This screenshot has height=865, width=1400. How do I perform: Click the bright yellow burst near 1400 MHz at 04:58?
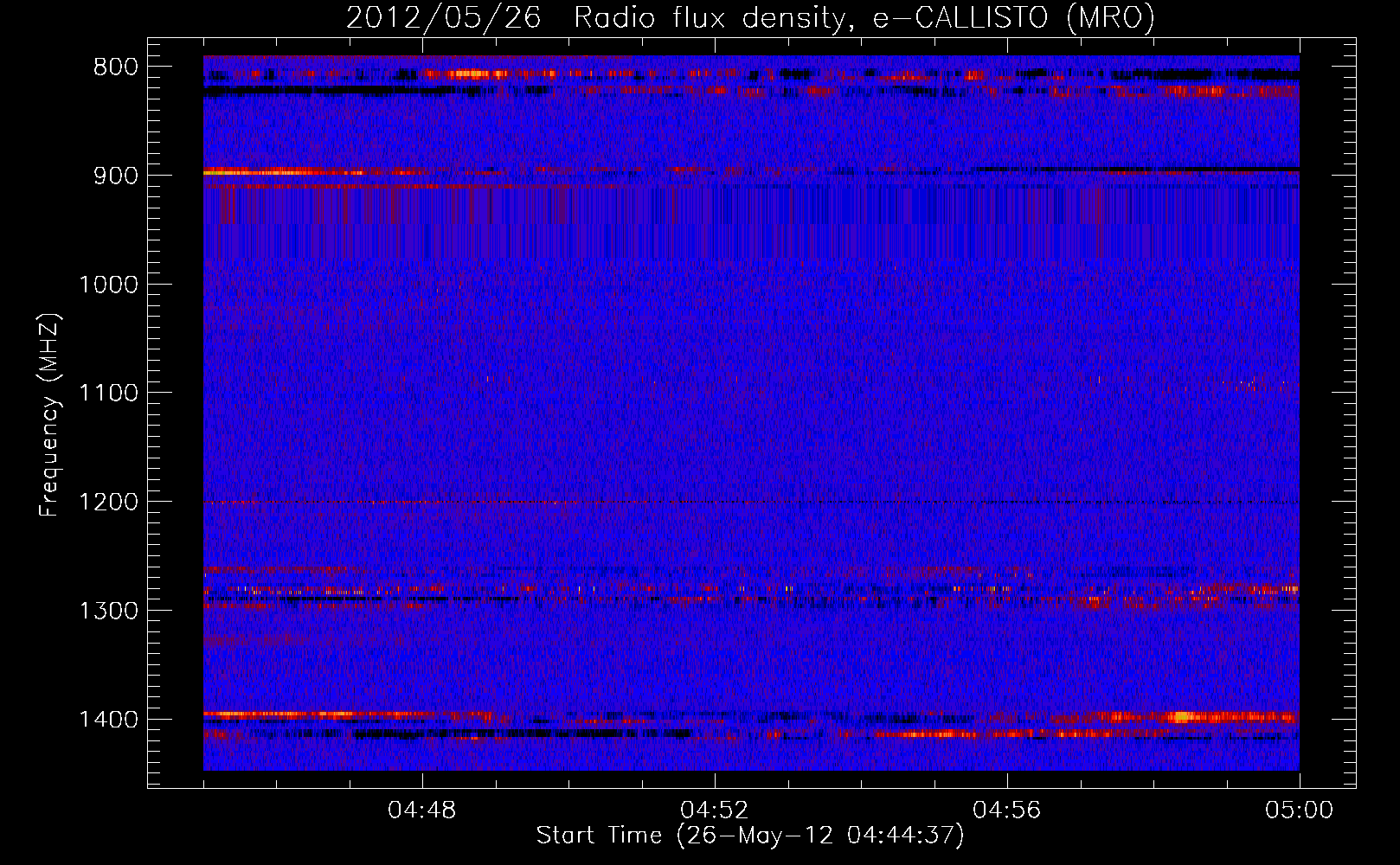(x=1182, y=716)
